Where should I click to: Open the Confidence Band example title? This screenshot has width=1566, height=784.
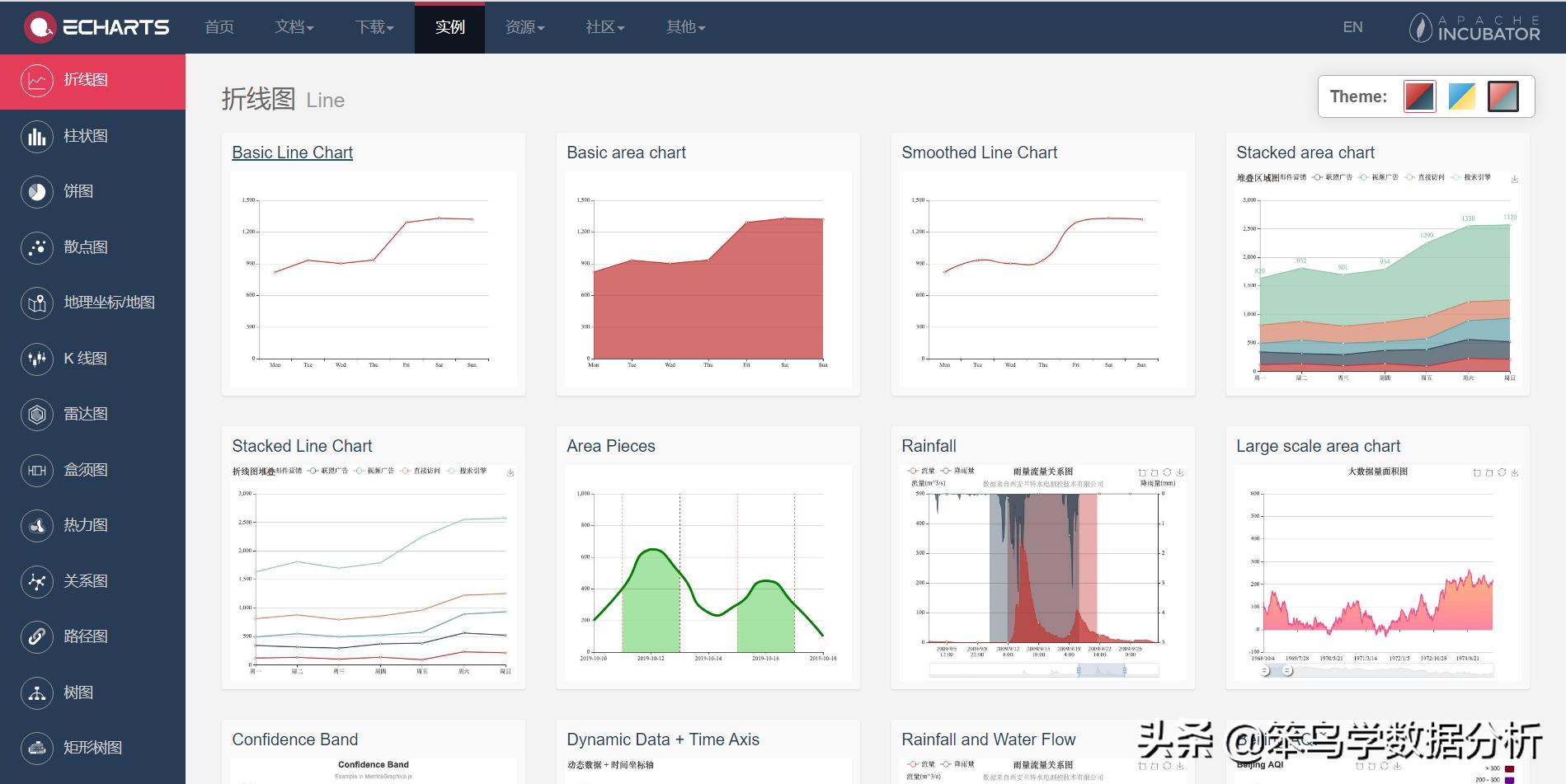pyautogui.click(x=294, y=739)
